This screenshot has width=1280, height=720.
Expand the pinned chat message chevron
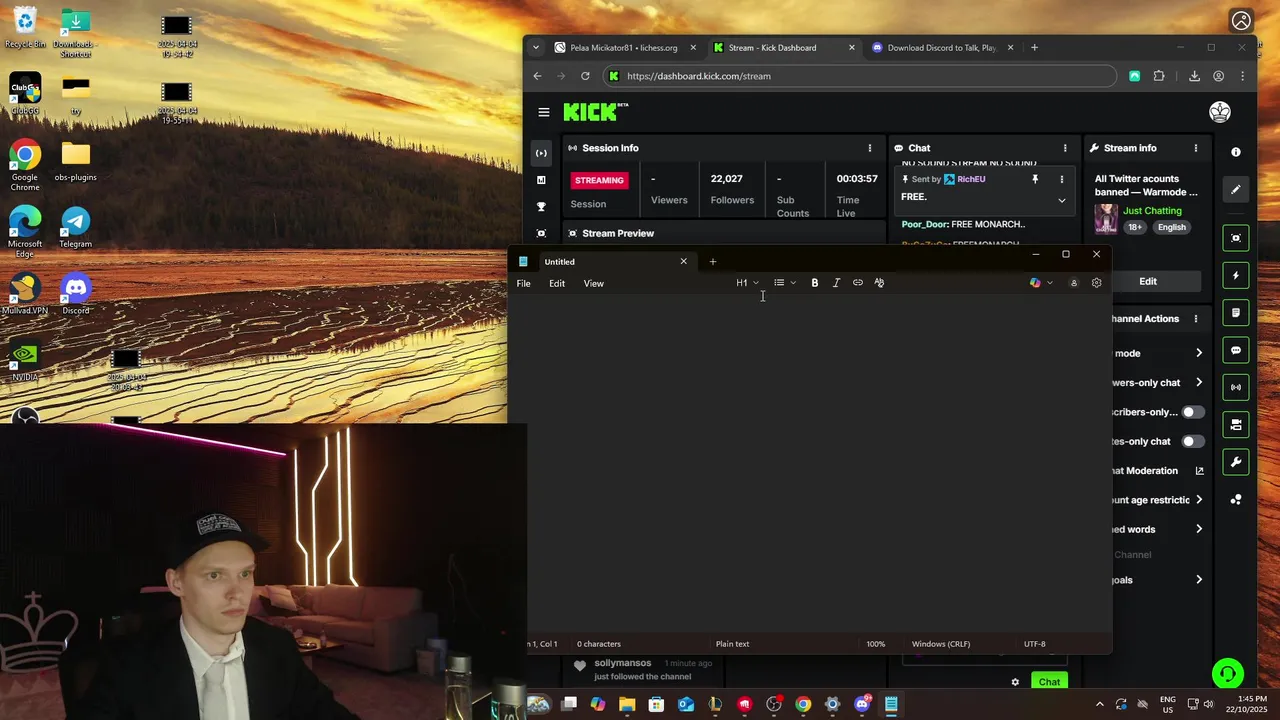1062,200
